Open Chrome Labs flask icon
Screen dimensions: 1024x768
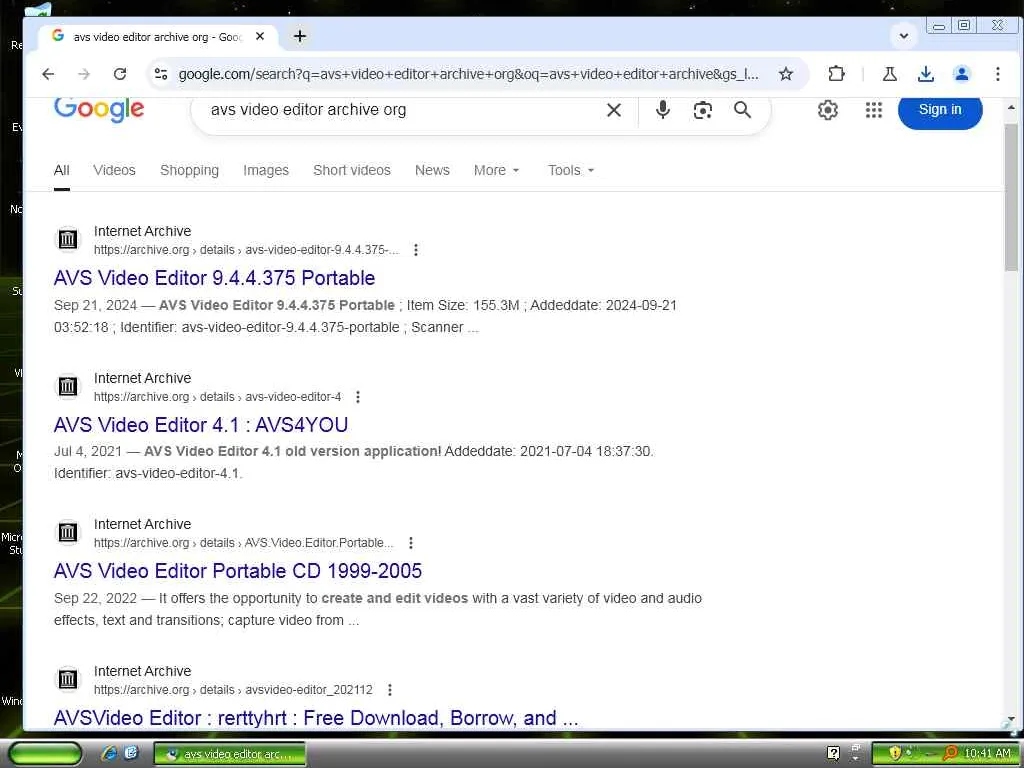tap(889, 74)
